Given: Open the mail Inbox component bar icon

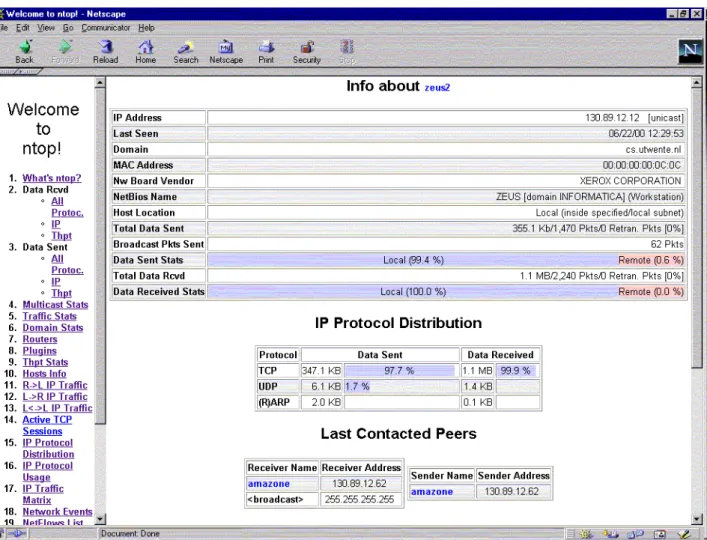Looking at the screenshot, I should [611, 534].
